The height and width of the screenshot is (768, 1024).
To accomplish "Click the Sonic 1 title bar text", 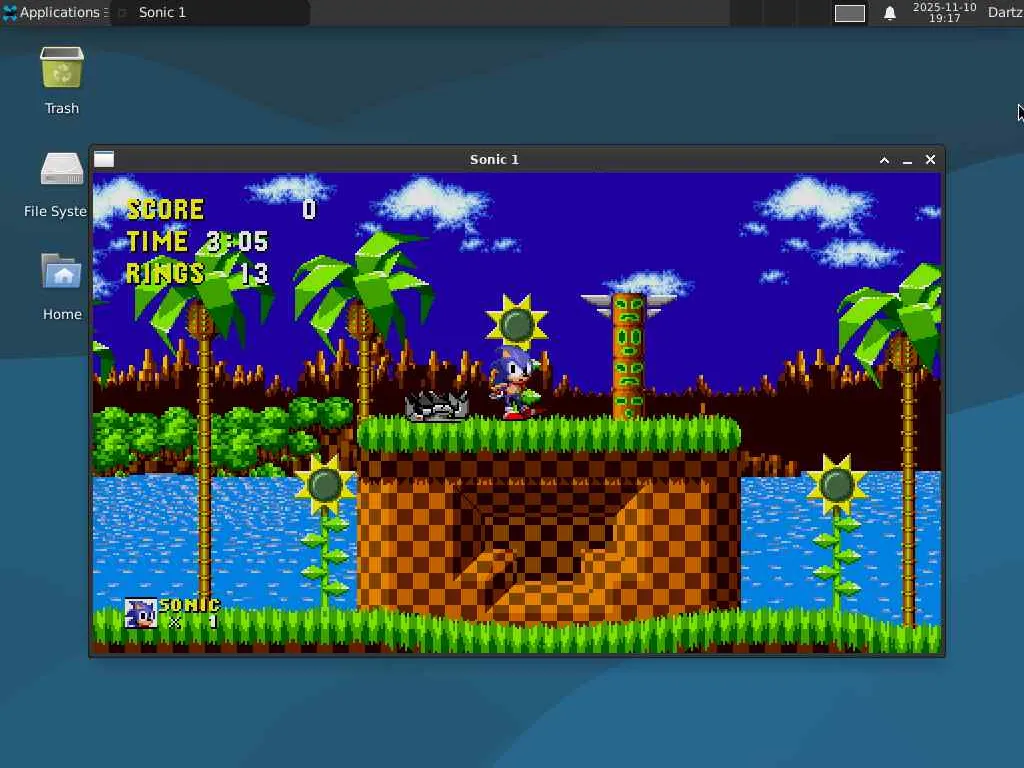I will click(x=494, y=159).
